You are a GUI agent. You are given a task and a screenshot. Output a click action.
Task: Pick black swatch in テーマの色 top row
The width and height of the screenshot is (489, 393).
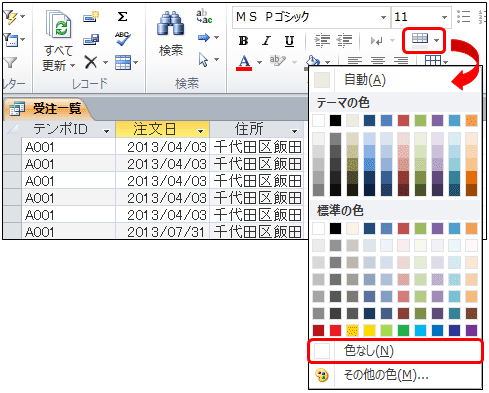coord(335,120)
